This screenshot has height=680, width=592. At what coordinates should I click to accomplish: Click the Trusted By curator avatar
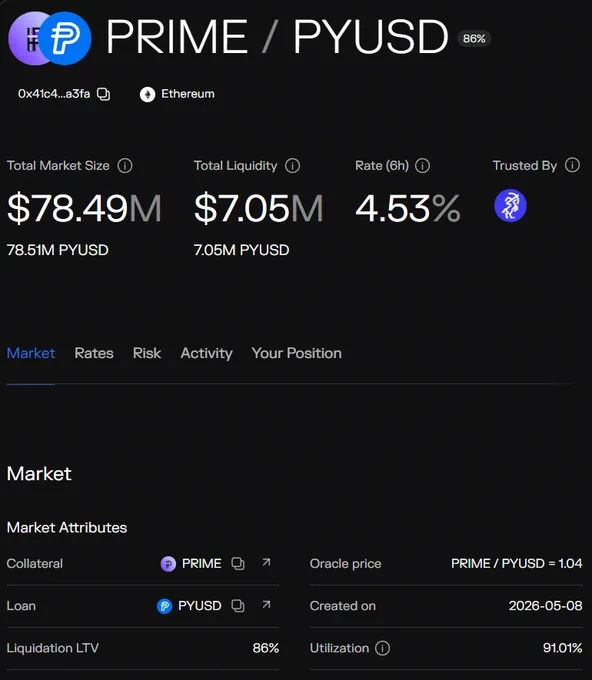tap(510, 206)
